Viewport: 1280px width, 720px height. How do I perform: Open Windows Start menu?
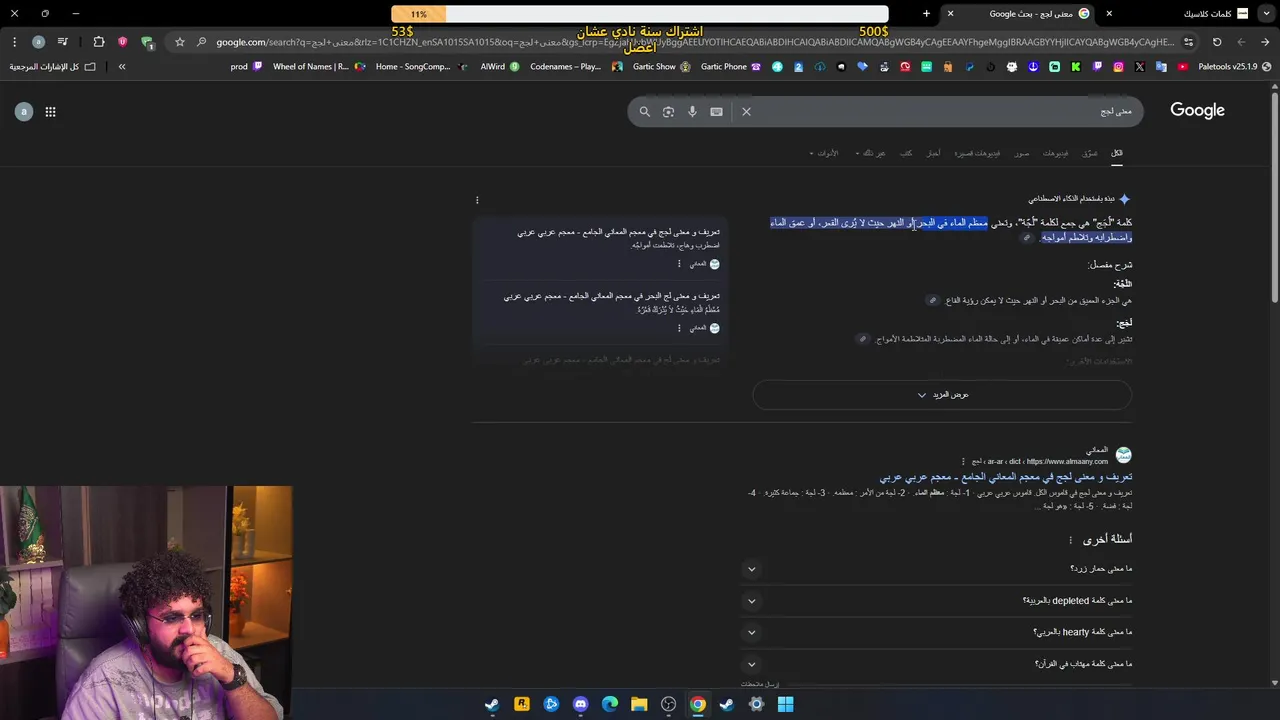pos(786,704)
